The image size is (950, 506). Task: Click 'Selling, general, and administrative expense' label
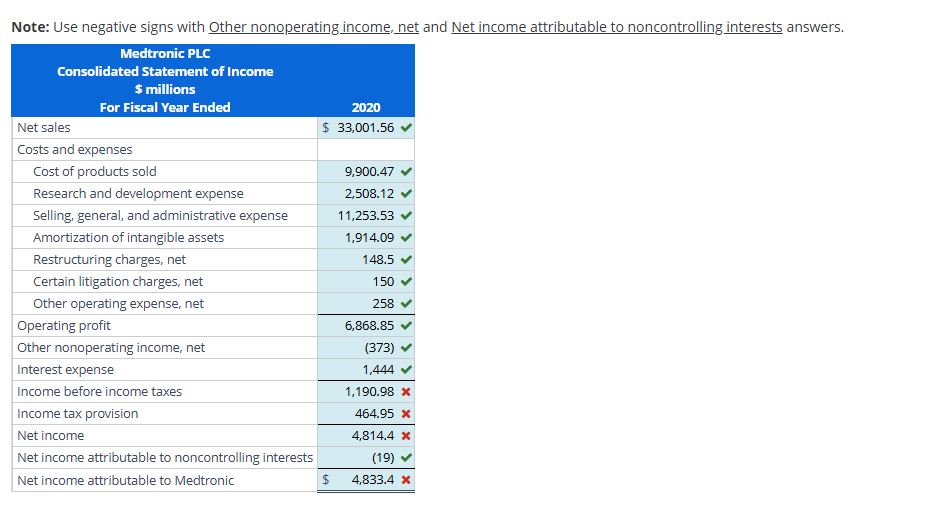point(161,216)
